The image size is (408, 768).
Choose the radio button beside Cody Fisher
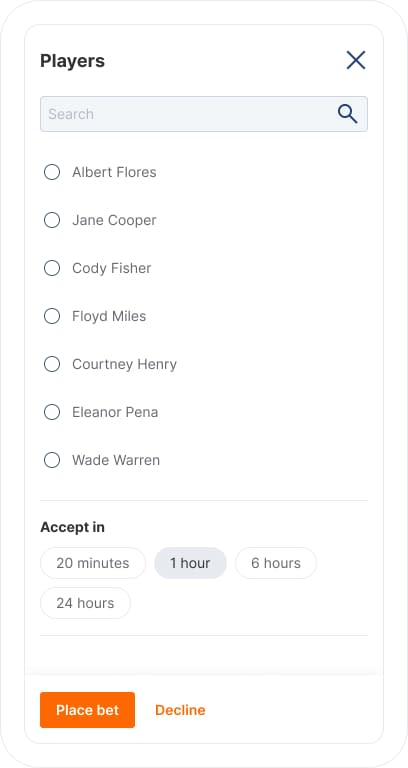click(52, 268)
